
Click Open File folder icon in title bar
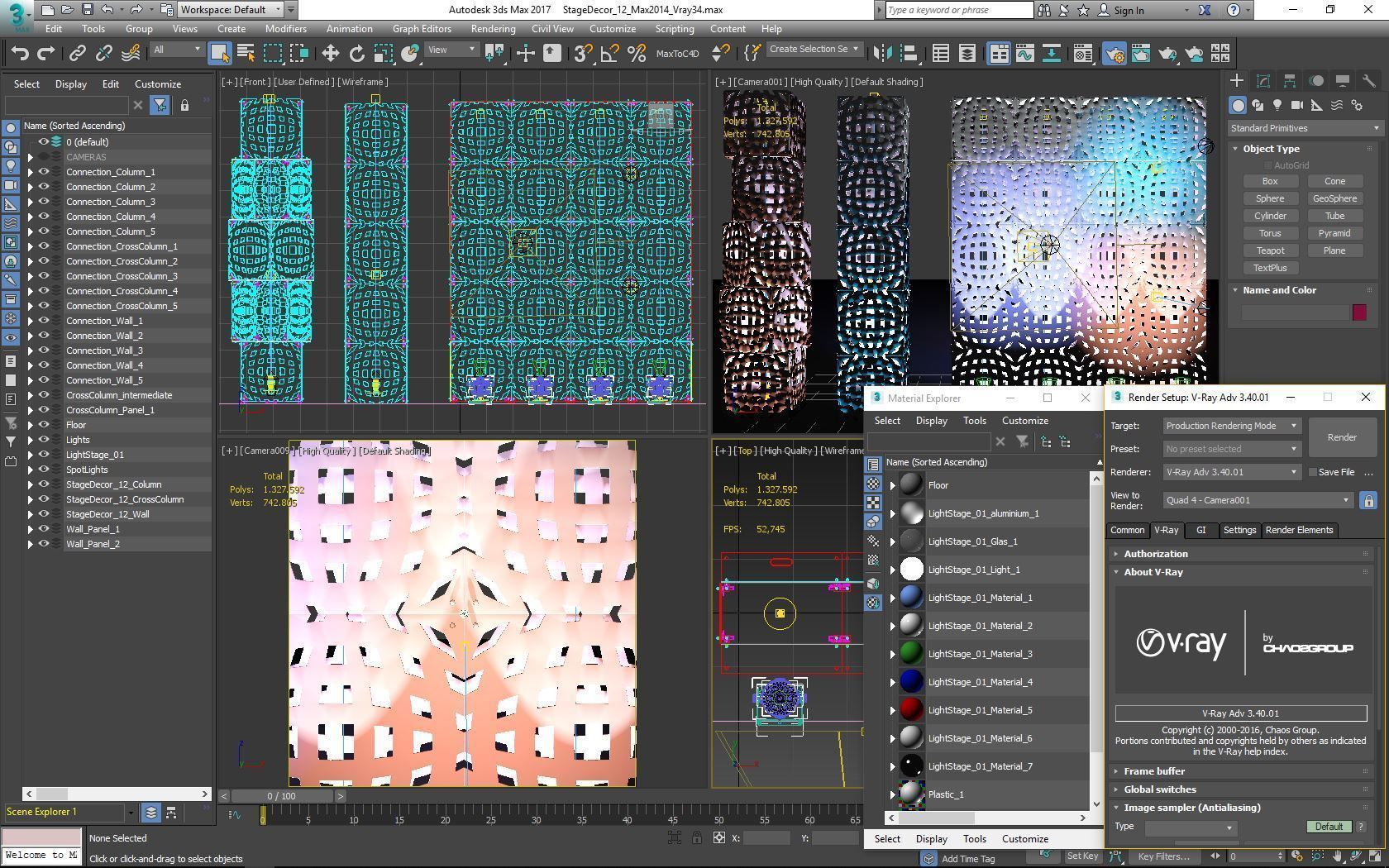68,10
